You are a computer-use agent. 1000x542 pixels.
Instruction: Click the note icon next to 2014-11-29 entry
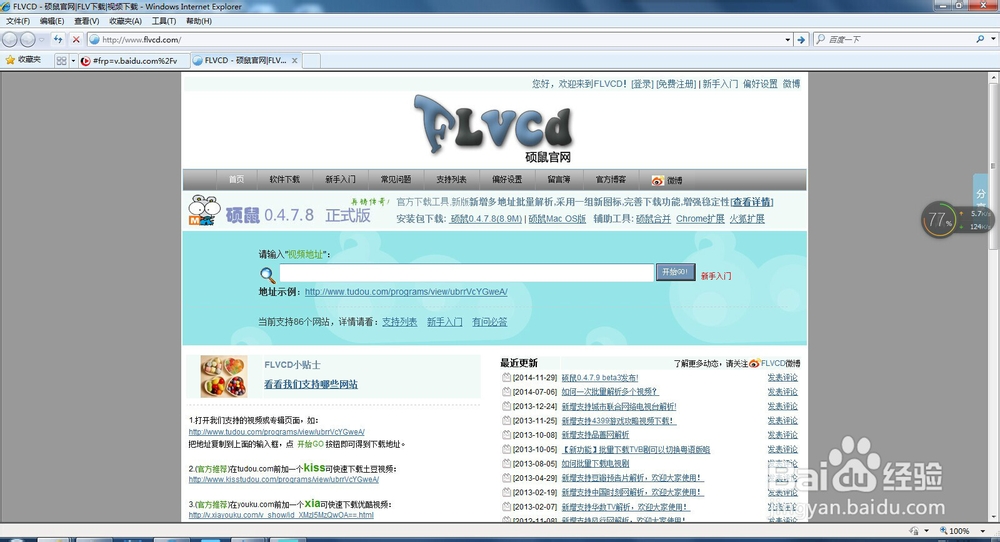tap(506, 377)
